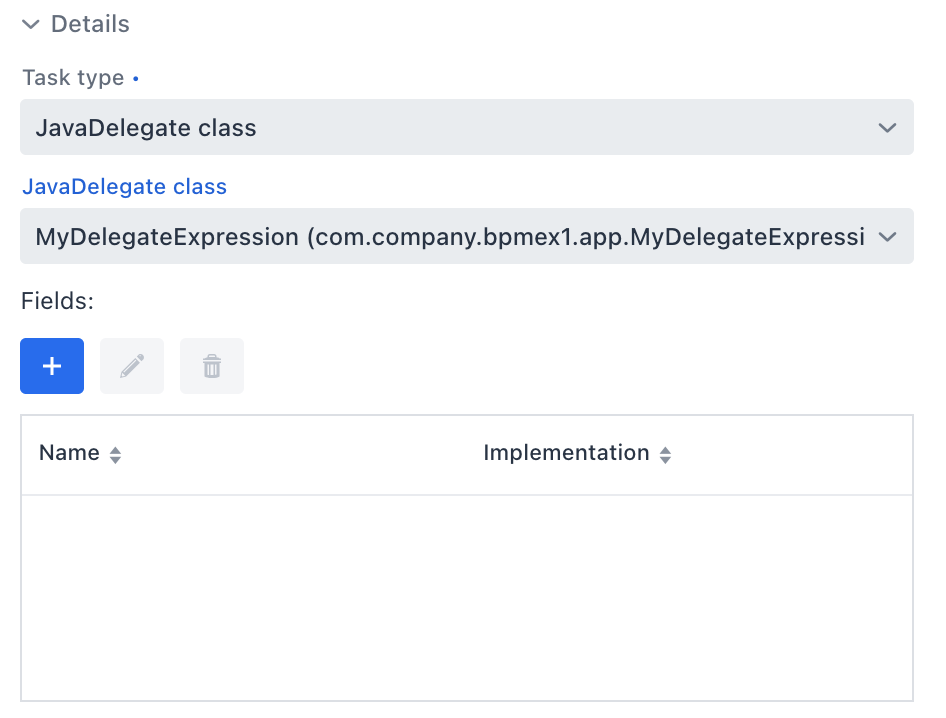Image resolution: width=946 pixels, height=718 pixels.
Task: Open the Task type dropdown chevron
Action: tap(886, 127)
